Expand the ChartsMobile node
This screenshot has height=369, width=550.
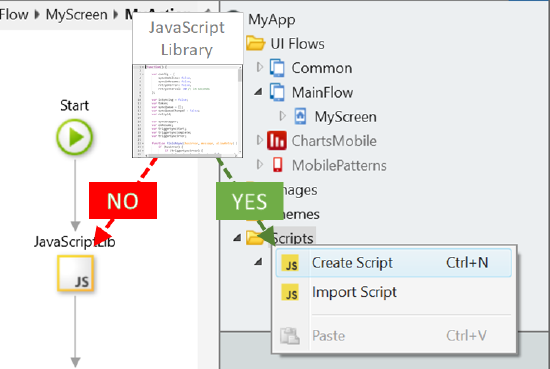coord(260,140)
